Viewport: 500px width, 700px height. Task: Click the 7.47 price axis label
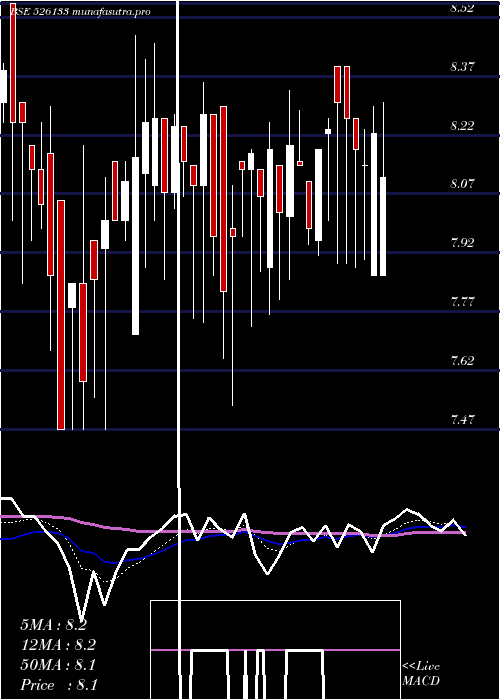[462, 420]
